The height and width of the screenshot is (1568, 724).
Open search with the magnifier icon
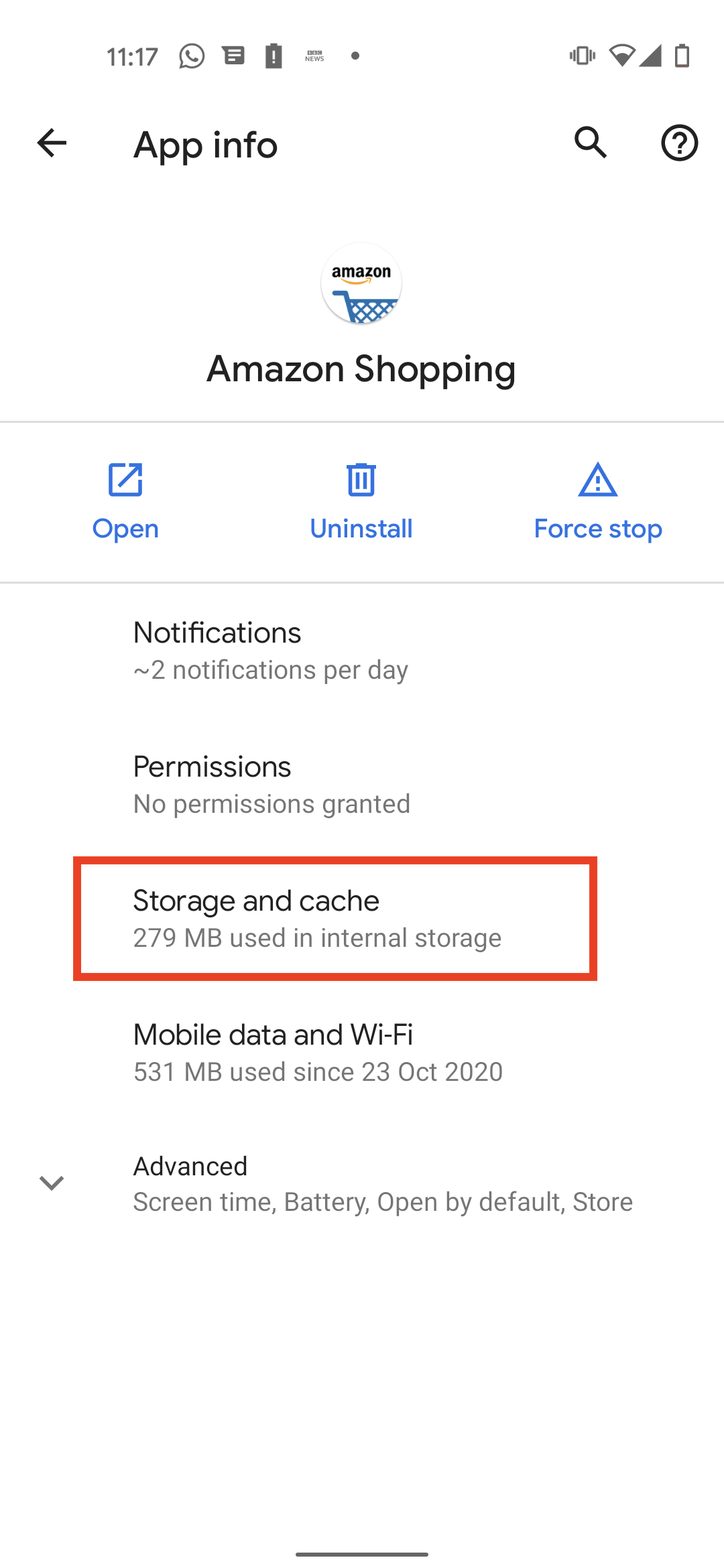(591, 143)
